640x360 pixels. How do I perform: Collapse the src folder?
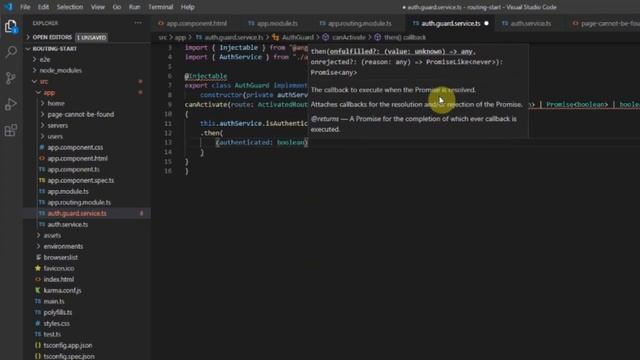pyautogui.click(x=44, y=82)
